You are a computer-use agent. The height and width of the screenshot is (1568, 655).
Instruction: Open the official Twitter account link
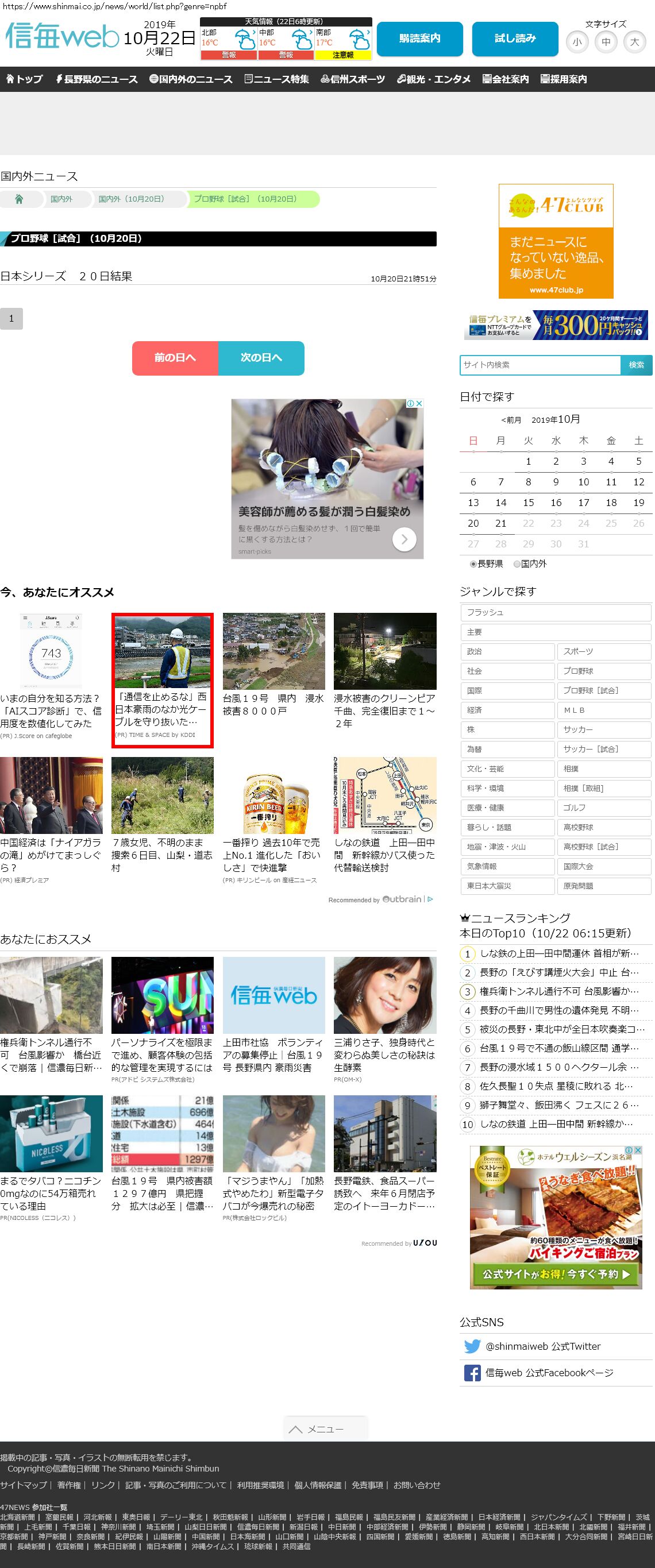point(542,1346)
